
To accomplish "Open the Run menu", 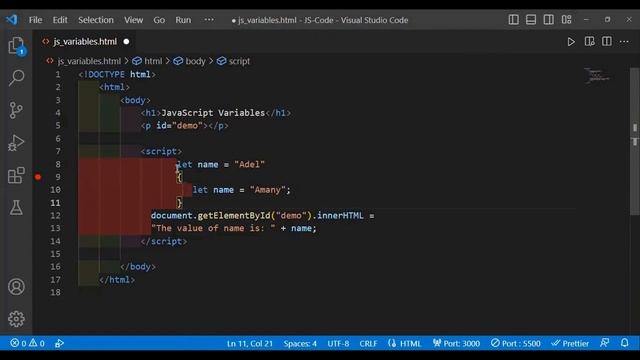I will click(183, 20).
